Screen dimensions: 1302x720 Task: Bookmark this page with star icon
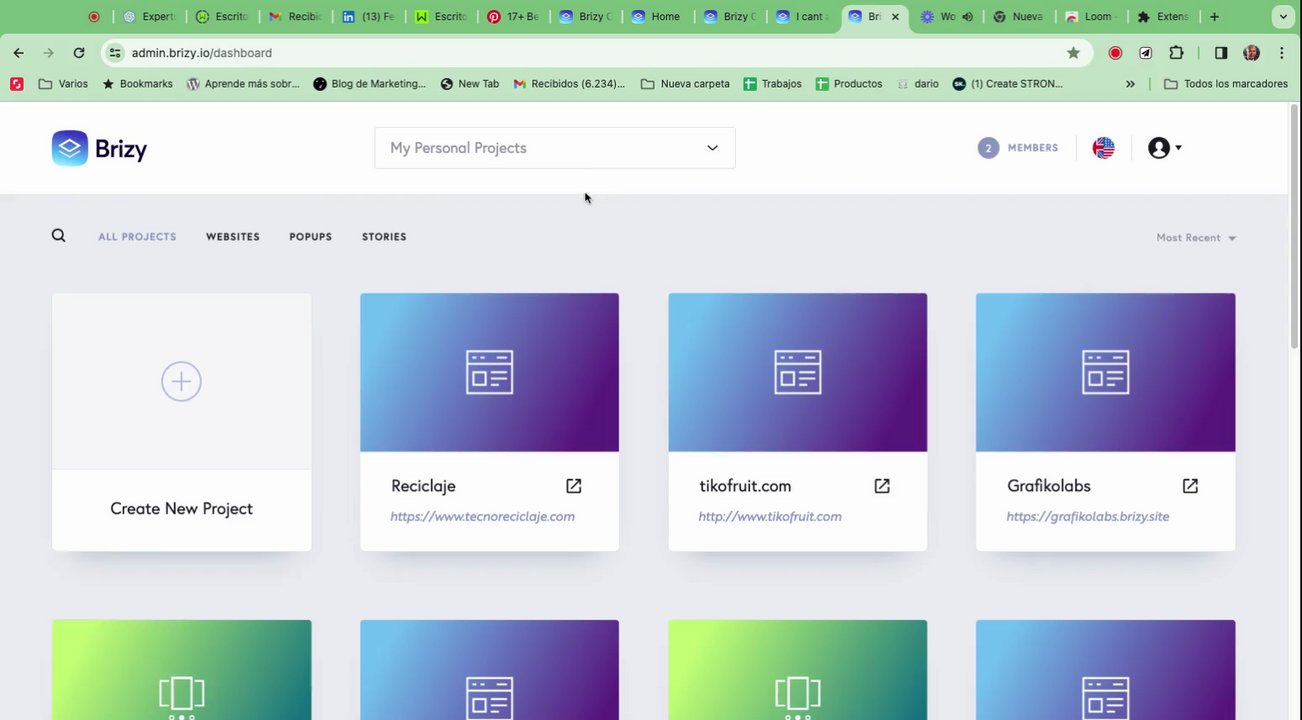[x=1073, y=53]
